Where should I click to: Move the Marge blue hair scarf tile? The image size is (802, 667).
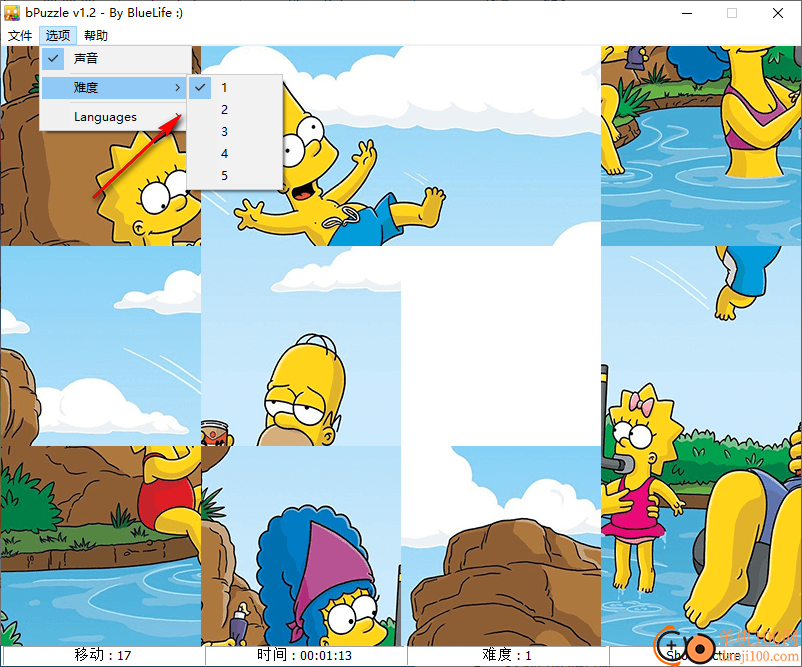point(301,546)
